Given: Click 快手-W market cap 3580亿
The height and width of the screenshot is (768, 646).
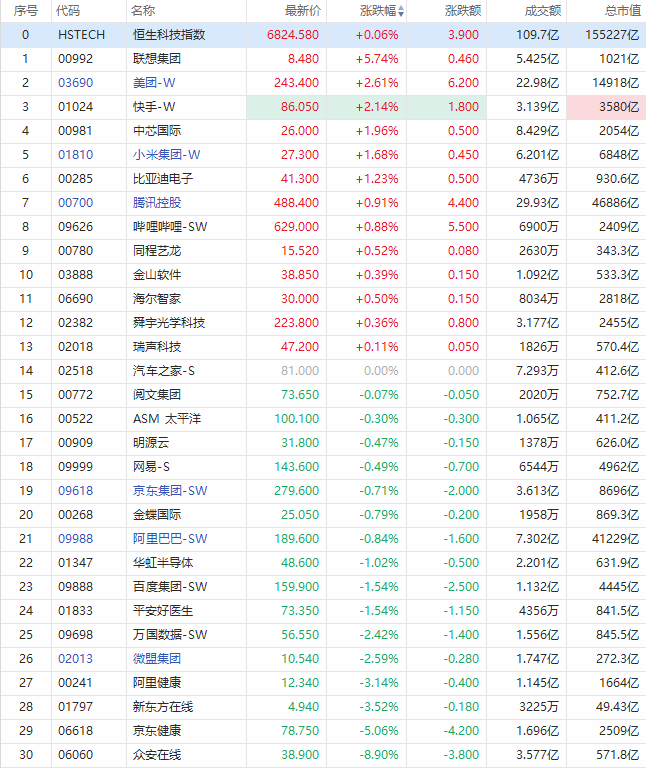Looking at the screenshot, I should point(619,107).
